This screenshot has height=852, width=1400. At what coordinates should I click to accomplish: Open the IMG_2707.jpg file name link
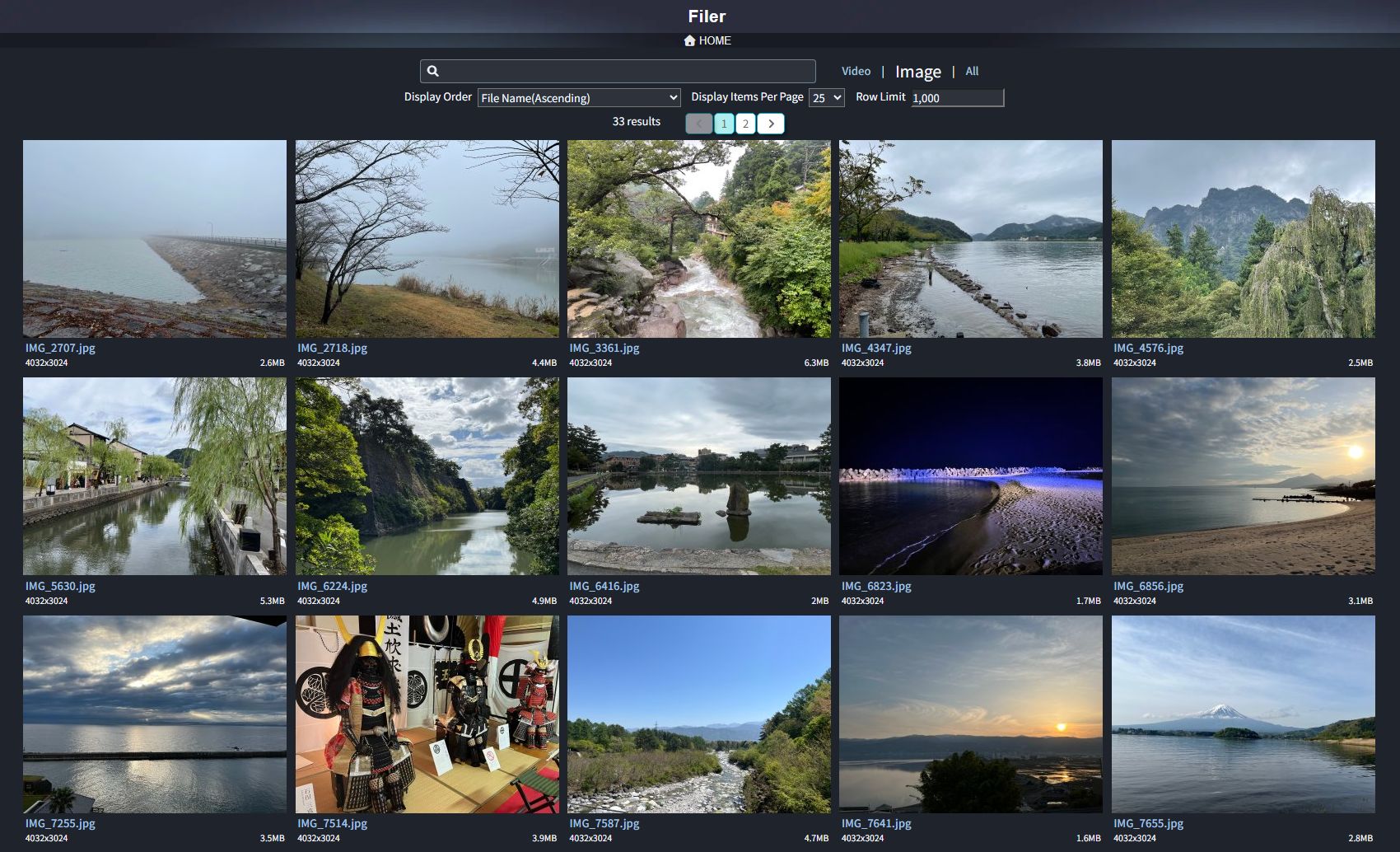[60, 348]
